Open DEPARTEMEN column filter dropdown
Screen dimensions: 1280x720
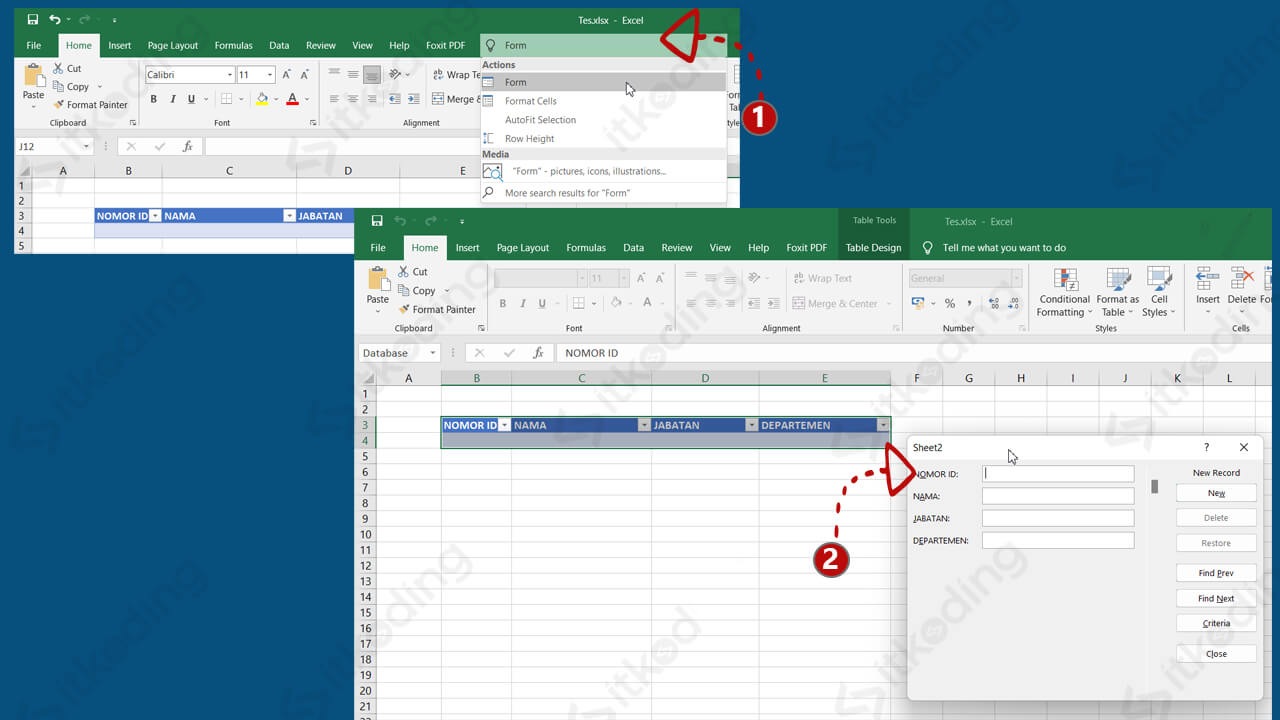coord(883,425)
